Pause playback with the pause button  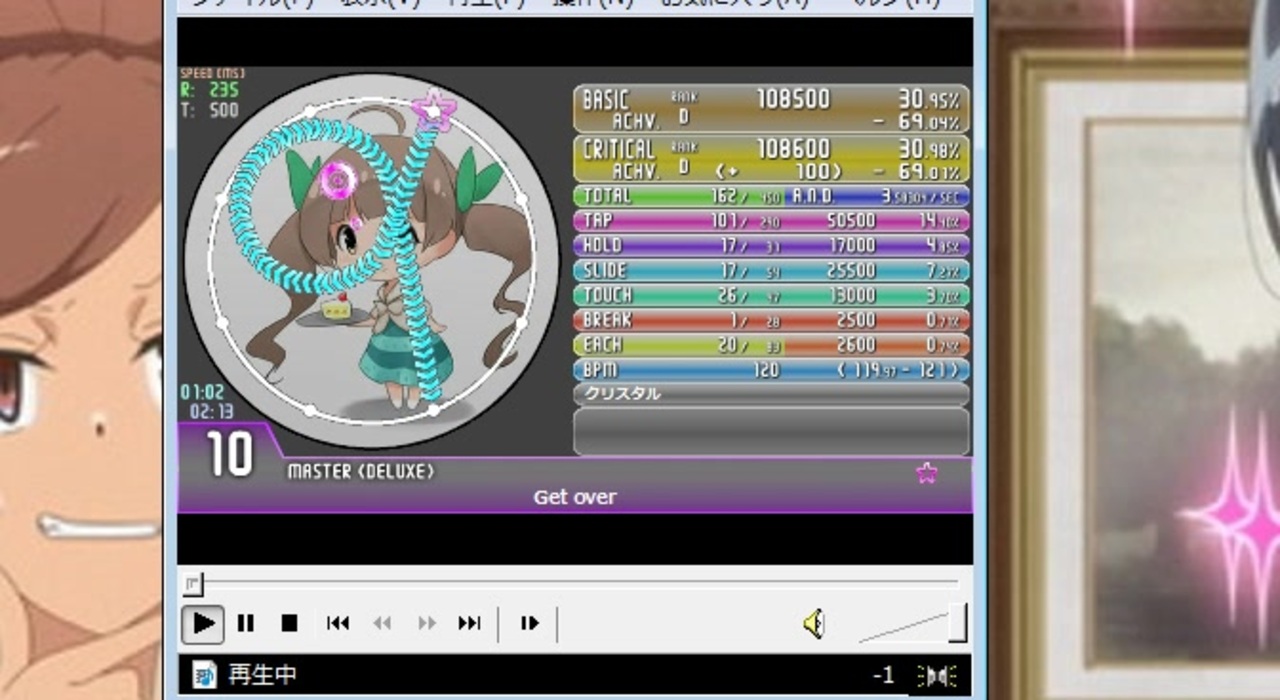point(246,624)
